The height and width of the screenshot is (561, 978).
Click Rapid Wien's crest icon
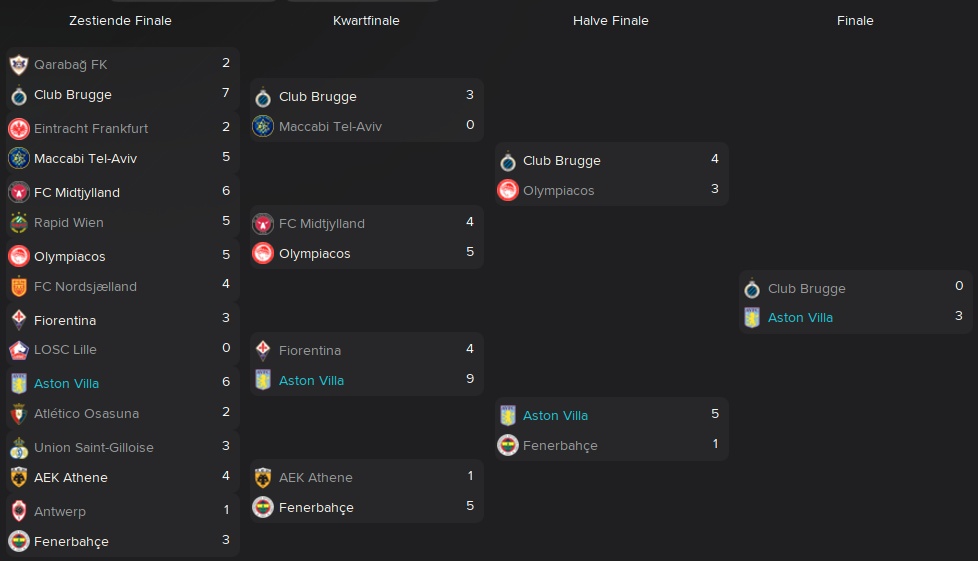coord(19,223)
